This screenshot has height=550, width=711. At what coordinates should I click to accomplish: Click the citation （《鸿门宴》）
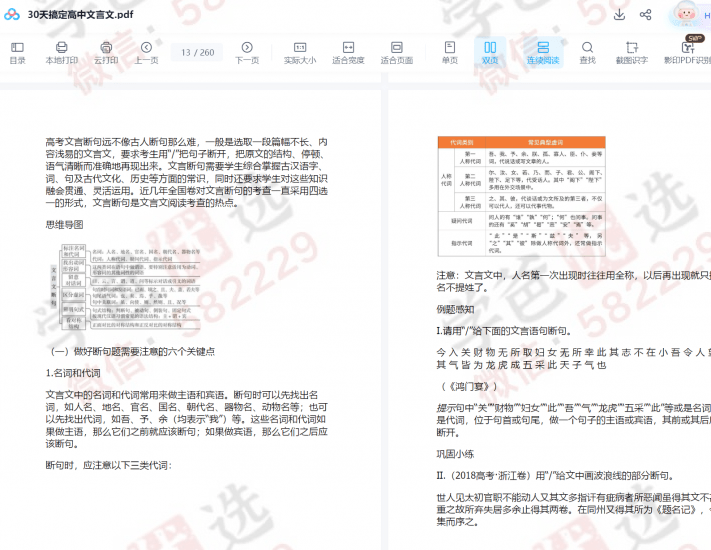point(468,386)
